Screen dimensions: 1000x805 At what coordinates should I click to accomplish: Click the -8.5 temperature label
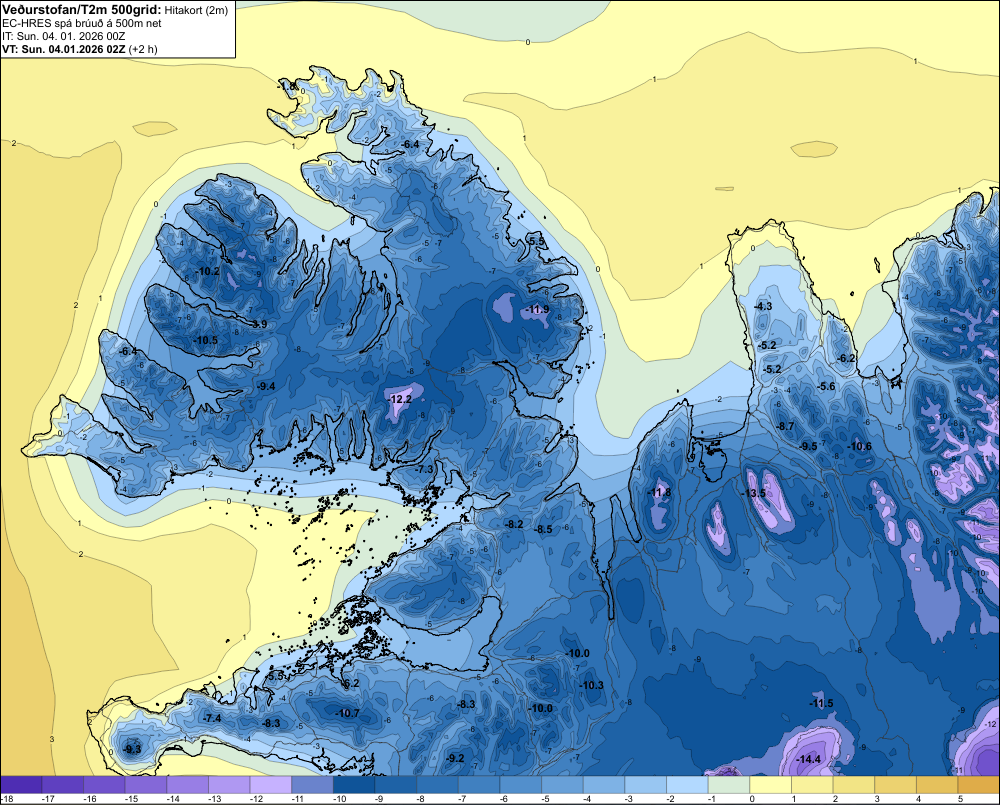pyautogui.click(x=543, y=529)
